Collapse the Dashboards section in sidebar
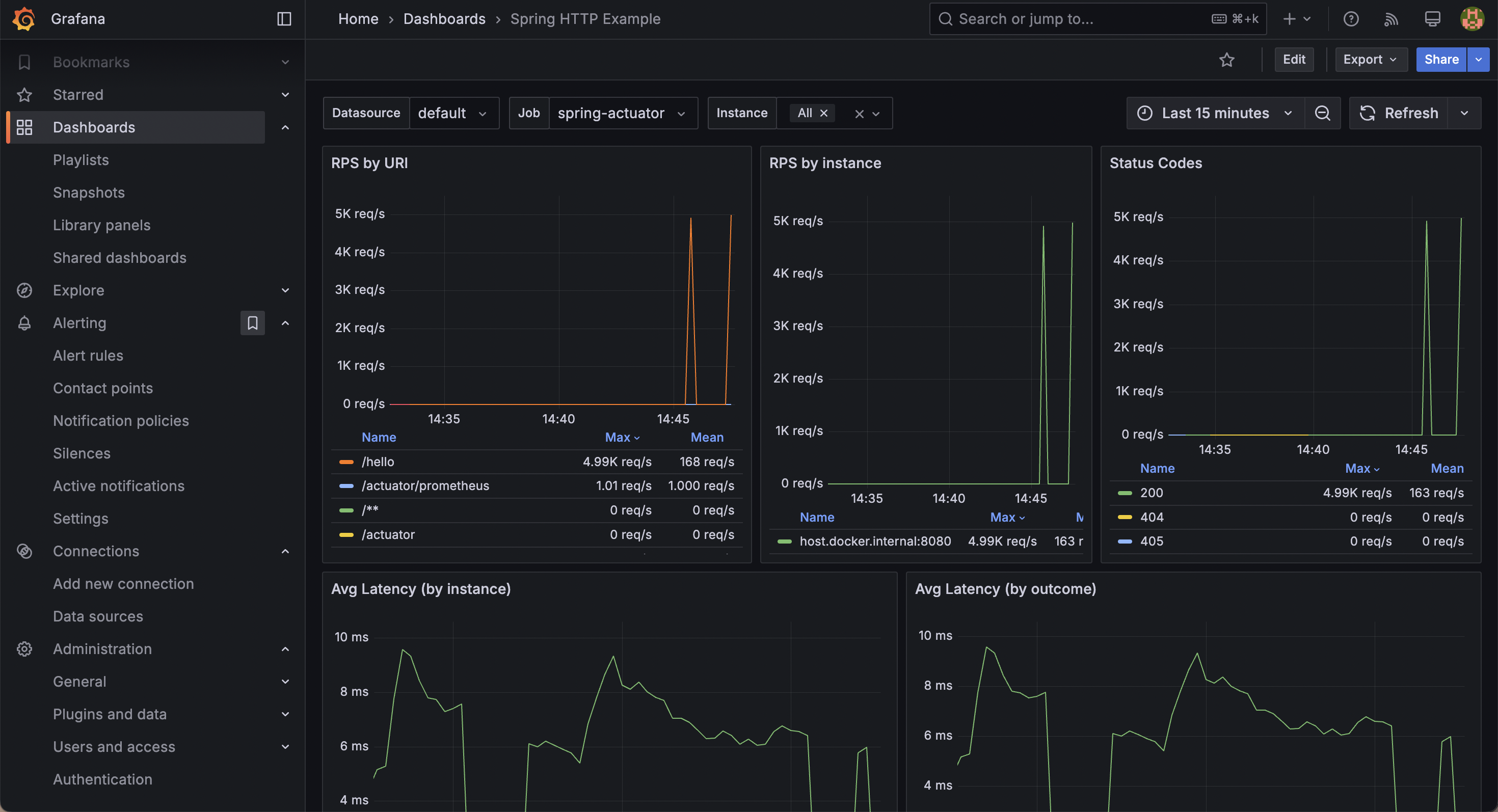Viewport: 1498px width, 812px height. tap(285, 127)
